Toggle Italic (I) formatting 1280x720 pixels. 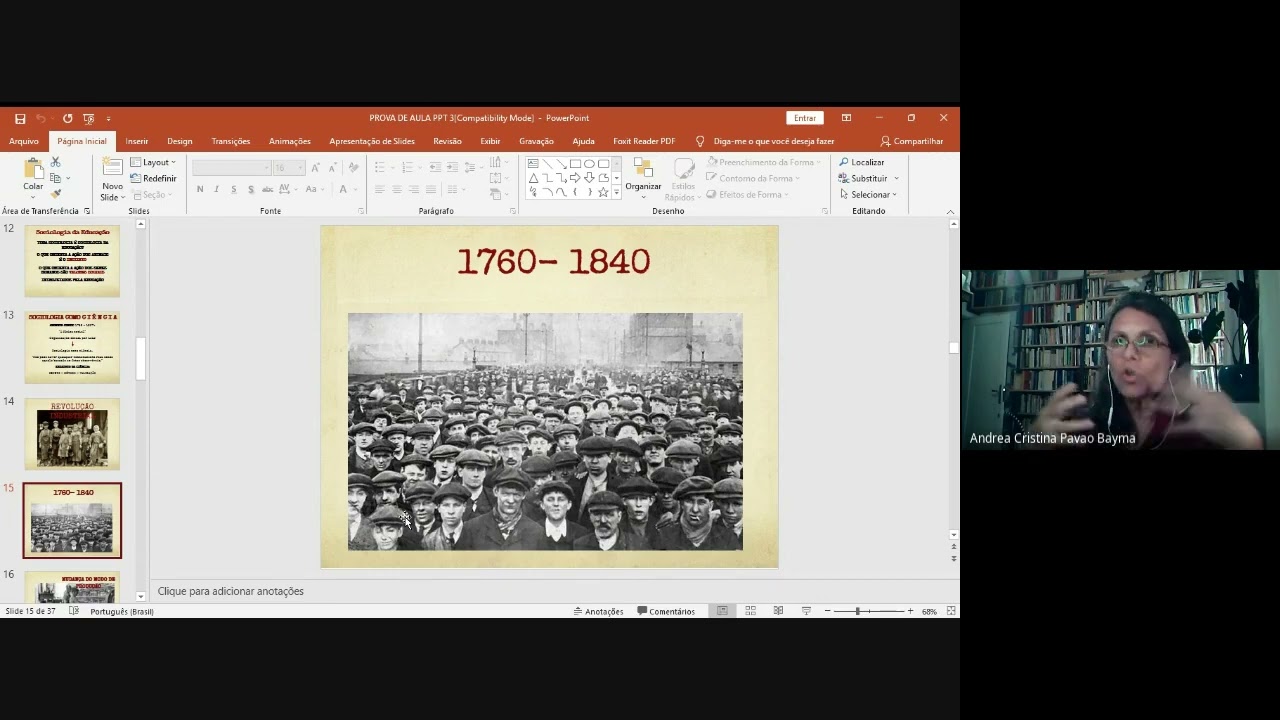[217, 189]
